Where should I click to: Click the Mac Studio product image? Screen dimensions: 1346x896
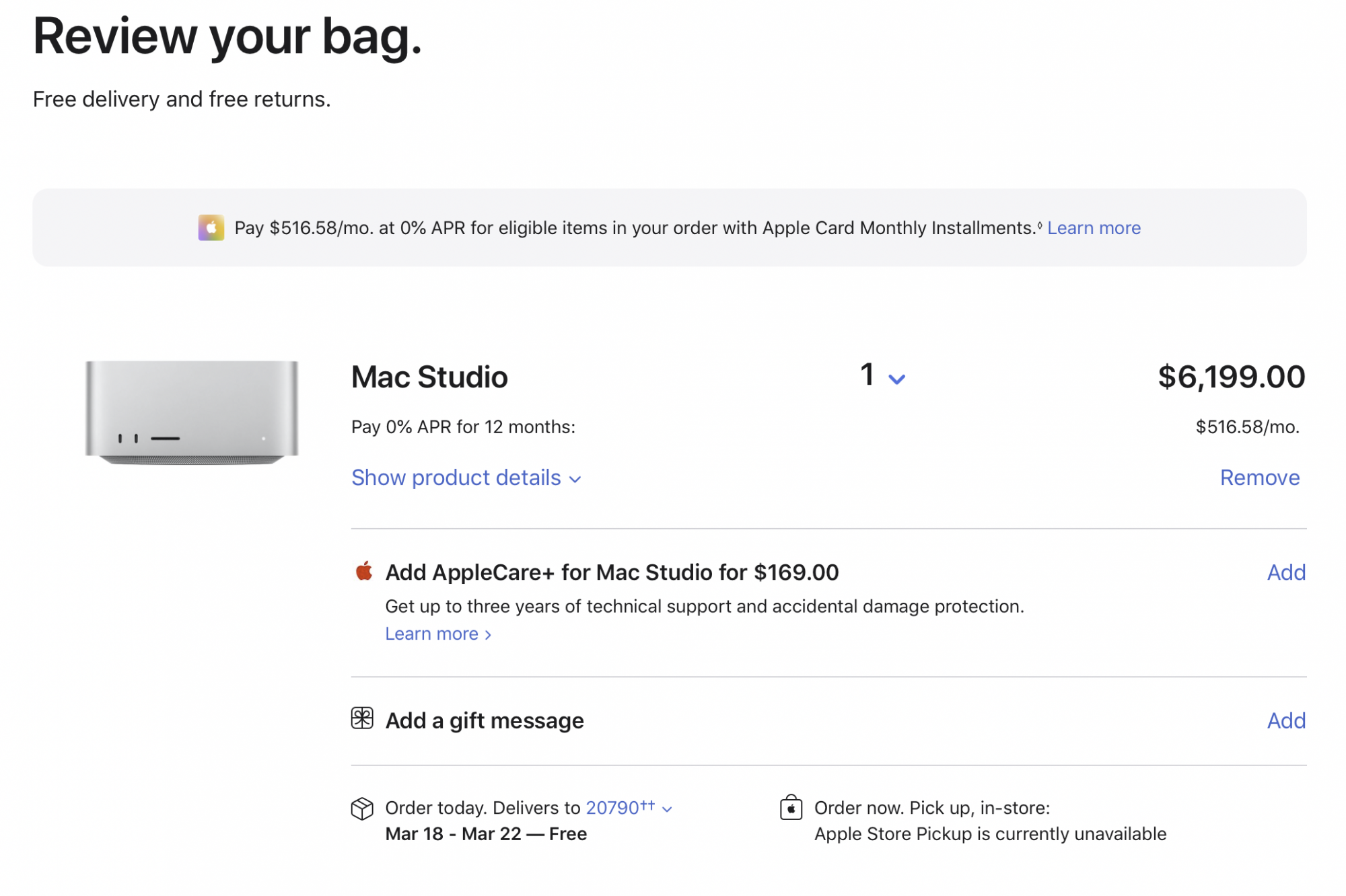[192, 412]
